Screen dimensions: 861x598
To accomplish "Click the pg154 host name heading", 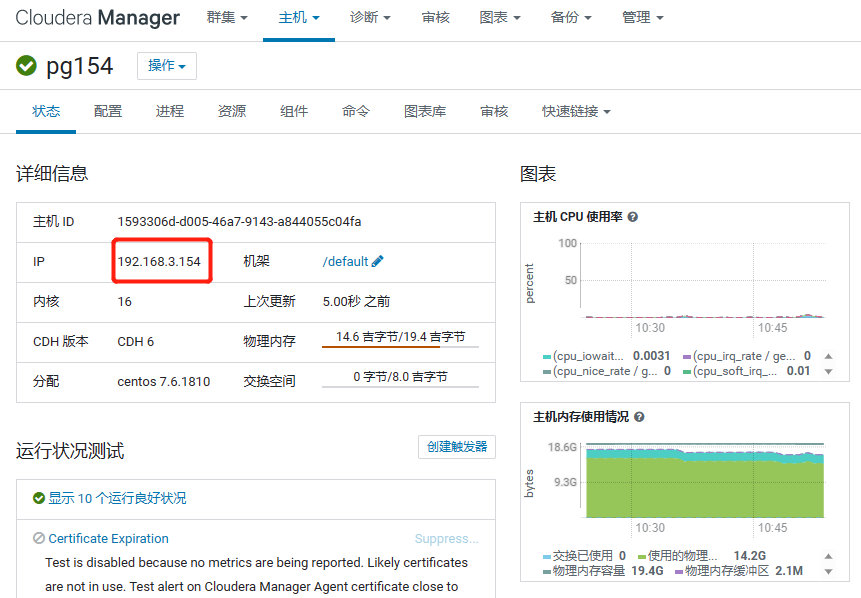I will point(80,66).
